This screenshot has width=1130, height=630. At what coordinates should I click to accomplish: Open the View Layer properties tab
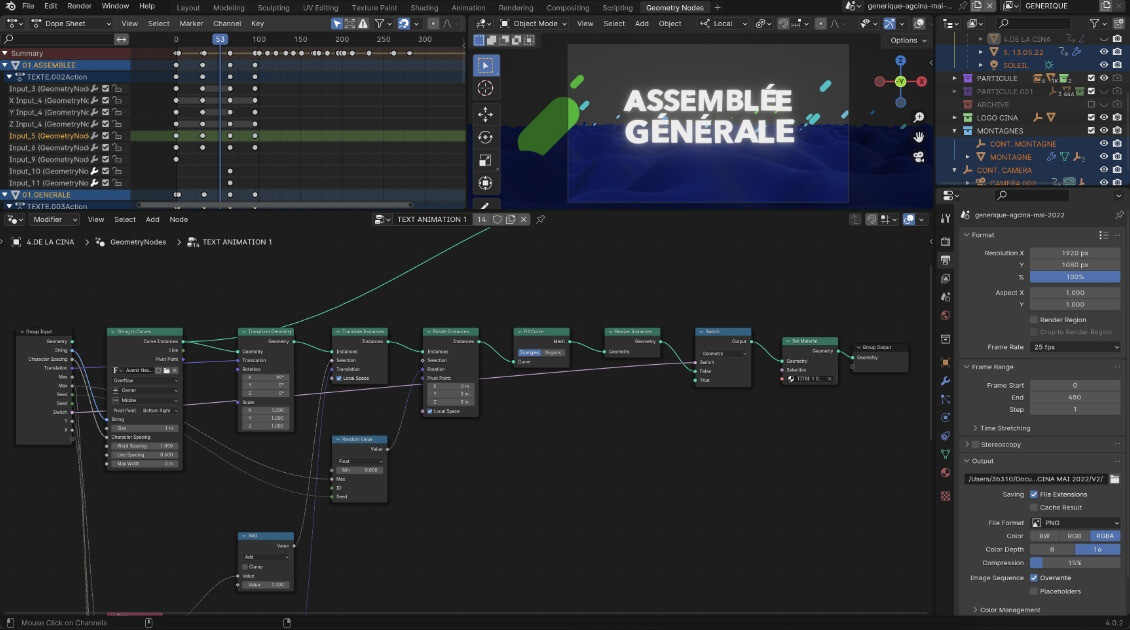click(x=946, y=278)
